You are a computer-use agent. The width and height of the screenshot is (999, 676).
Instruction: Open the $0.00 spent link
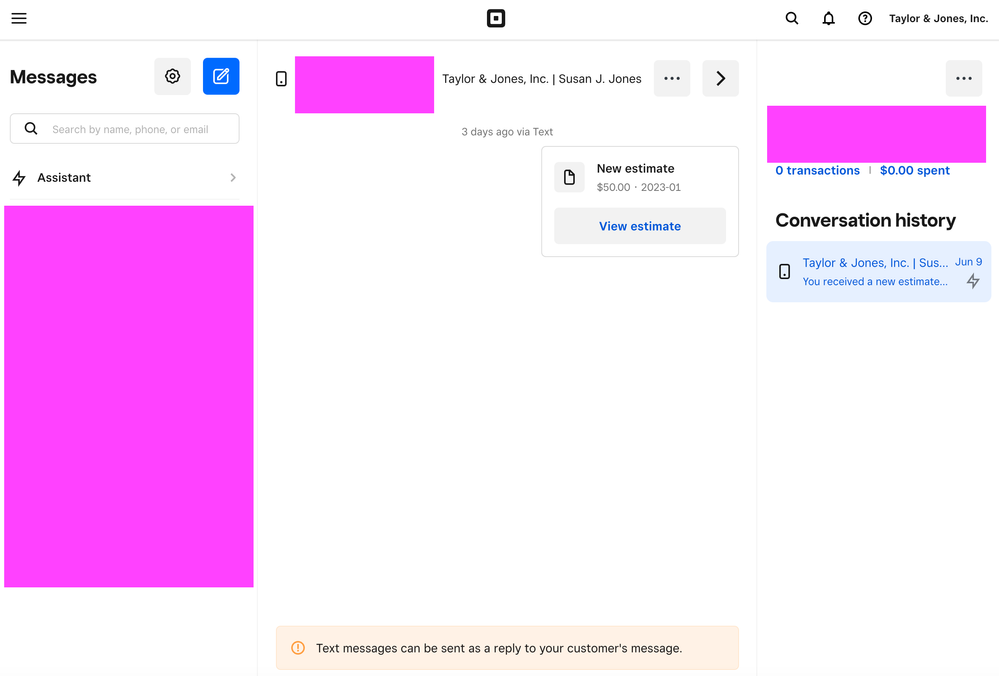pos(914,171)
